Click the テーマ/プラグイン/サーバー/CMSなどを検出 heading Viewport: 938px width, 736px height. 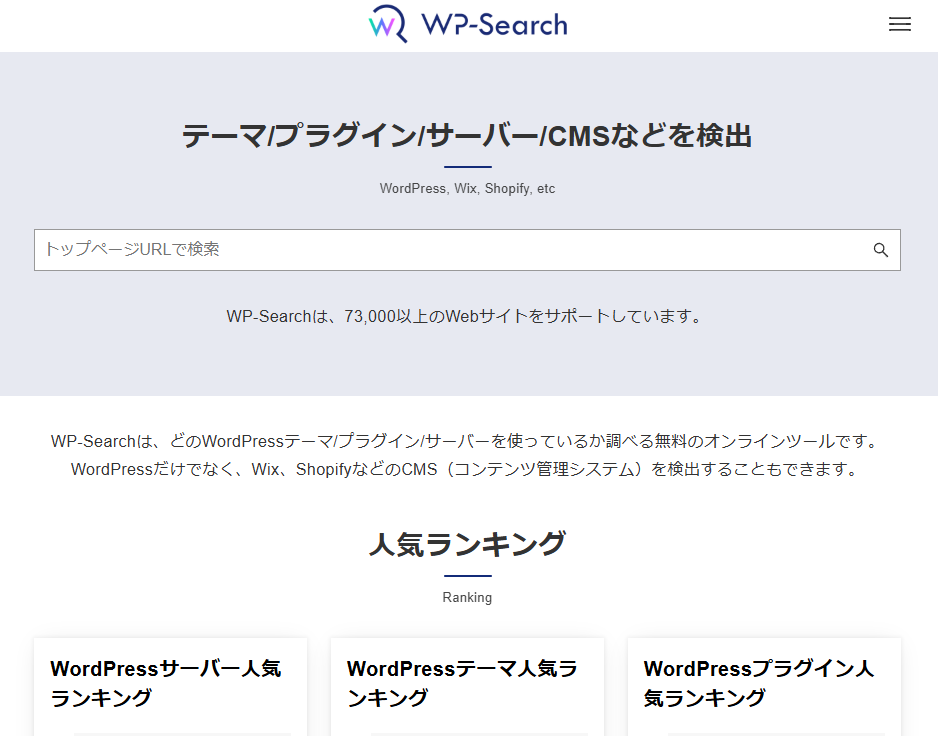click(x=467, y=136)
